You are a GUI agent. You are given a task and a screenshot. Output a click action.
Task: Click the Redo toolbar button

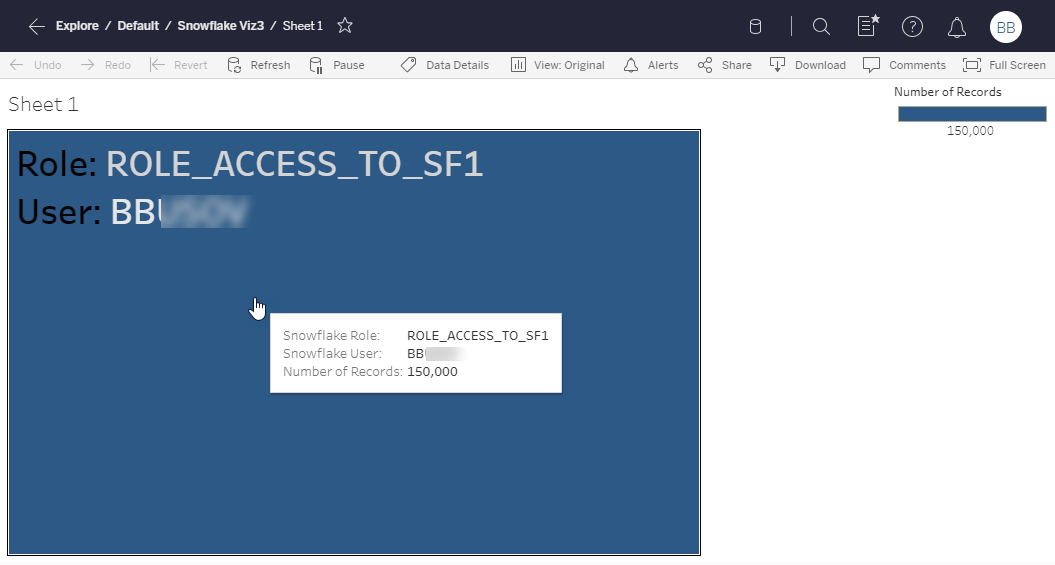[x=106, y=65]
